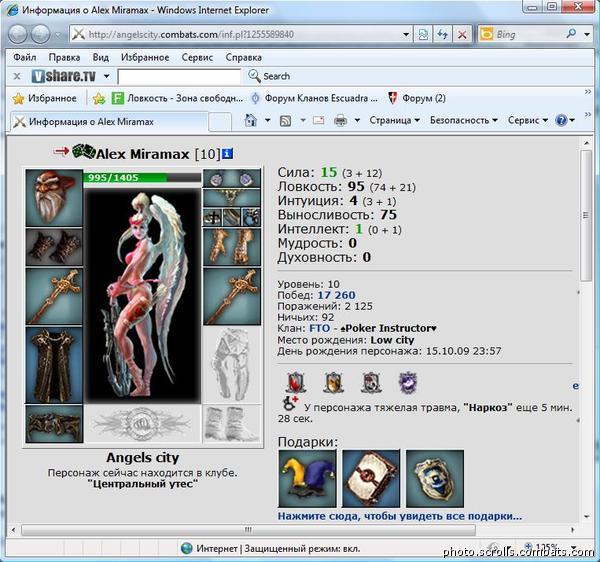Open the body armor equipment slot
The width and height of the screenshot is (600, 562).
(54, 365)
